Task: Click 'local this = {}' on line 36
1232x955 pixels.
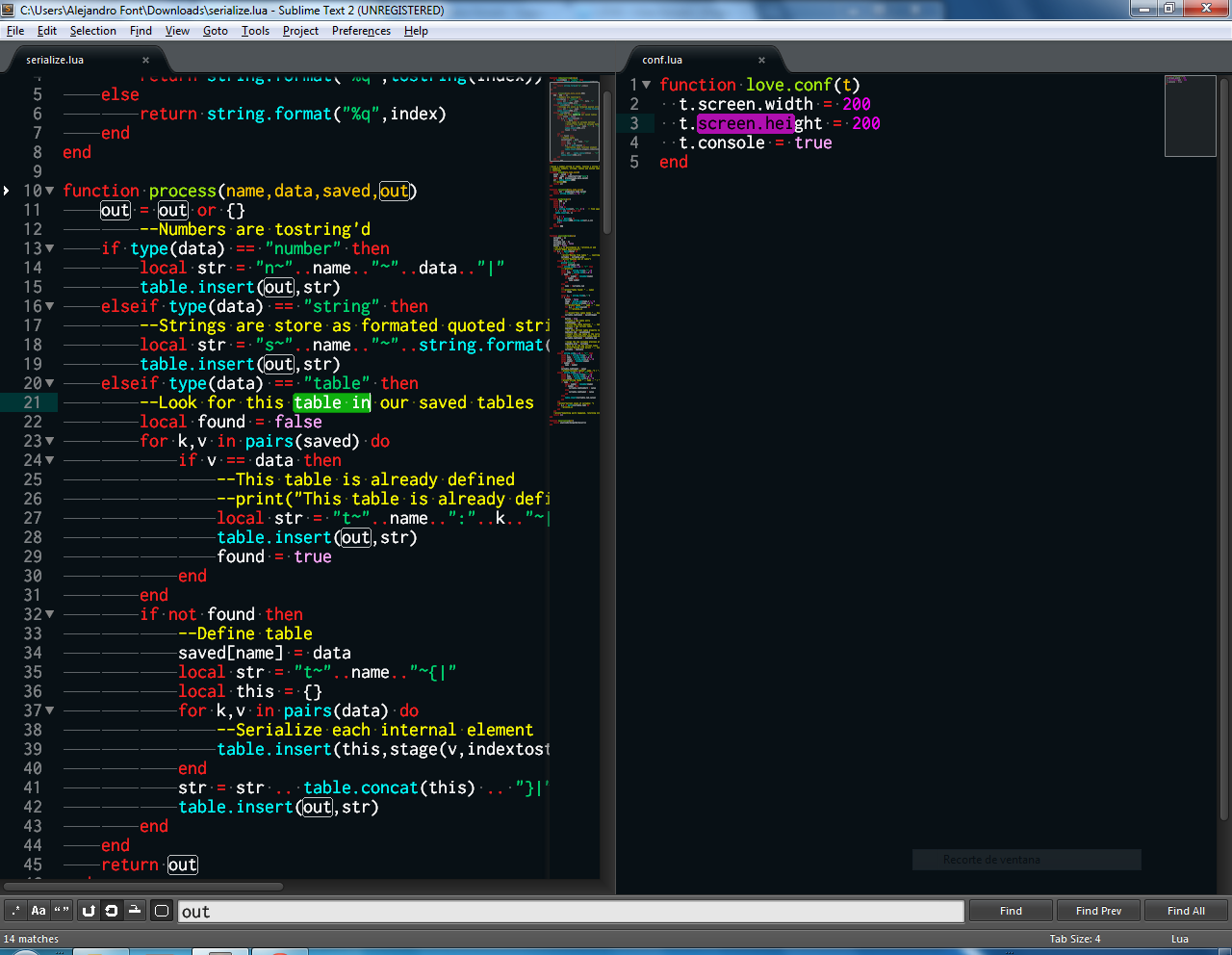Action: click(250, 691)
